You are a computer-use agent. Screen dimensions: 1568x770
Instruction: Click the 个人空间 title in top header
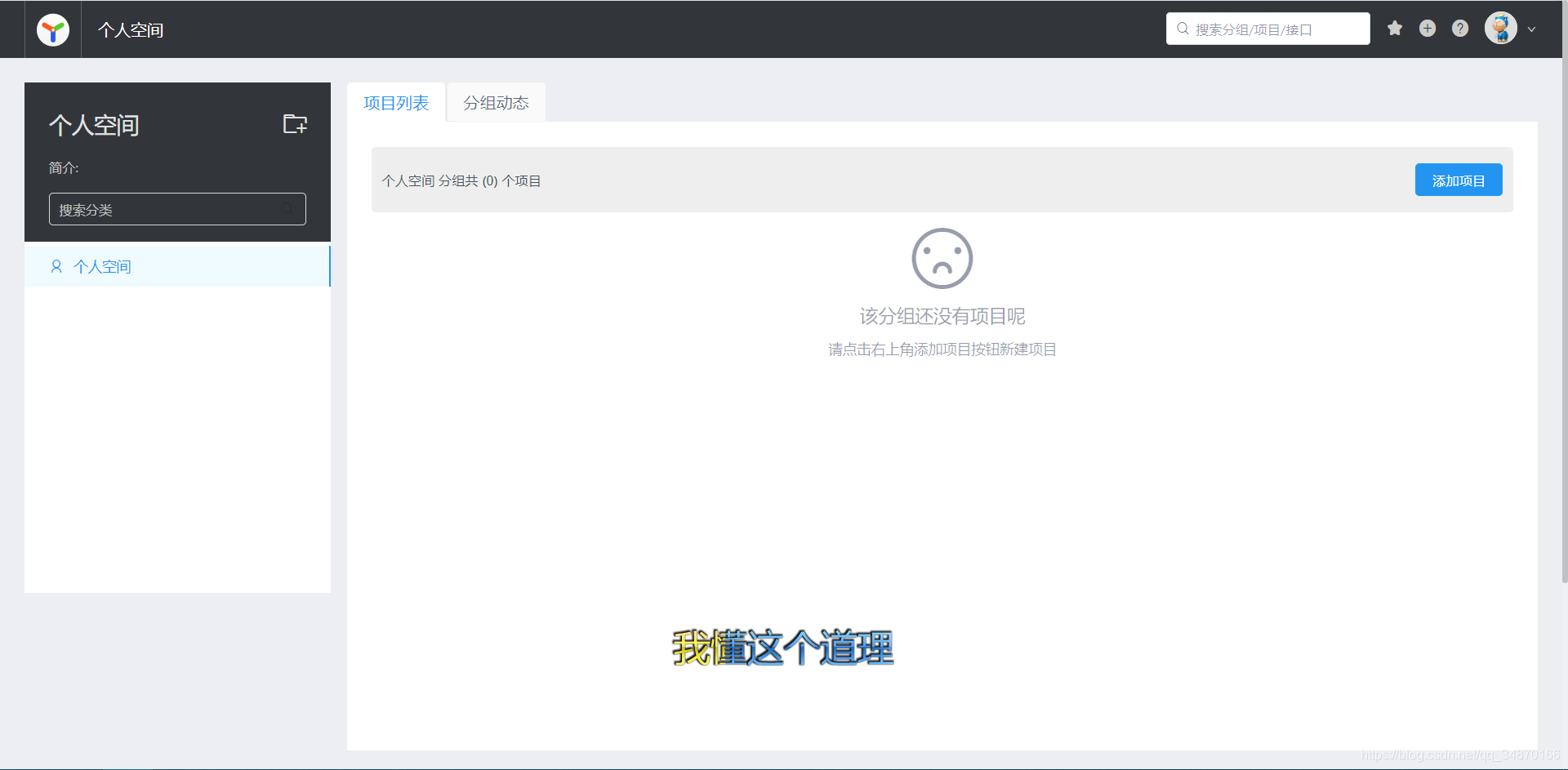click(x=131, y=30)
